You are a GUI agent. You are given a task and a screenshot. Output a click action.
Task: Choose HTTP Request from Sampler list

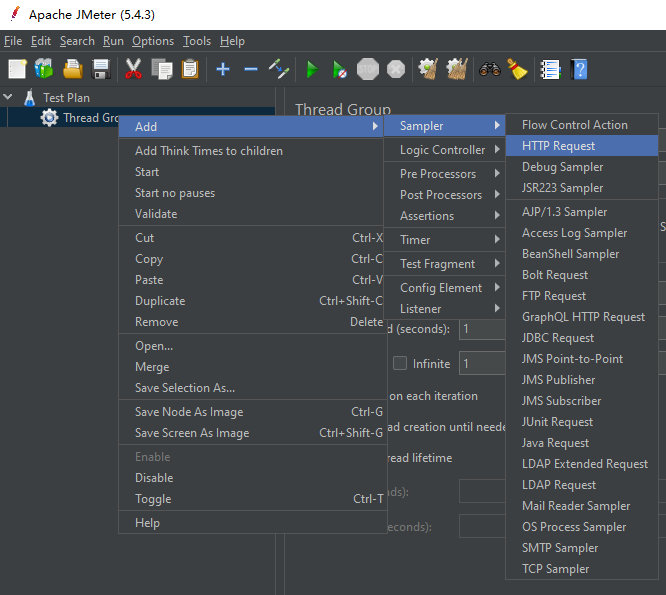click(582, 146)
